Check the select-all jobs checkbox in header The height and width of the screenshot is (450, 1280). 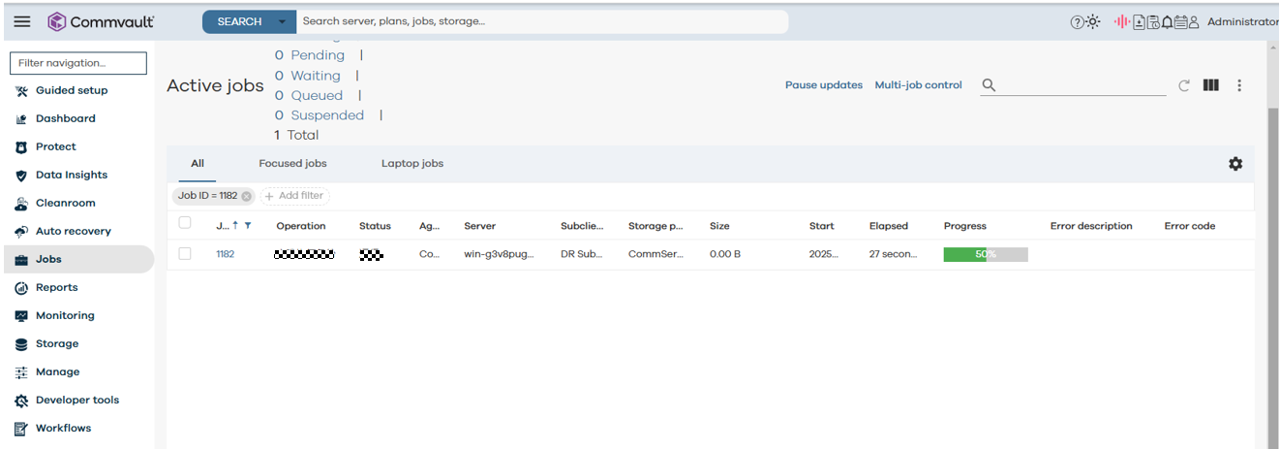tap(185, 223)
